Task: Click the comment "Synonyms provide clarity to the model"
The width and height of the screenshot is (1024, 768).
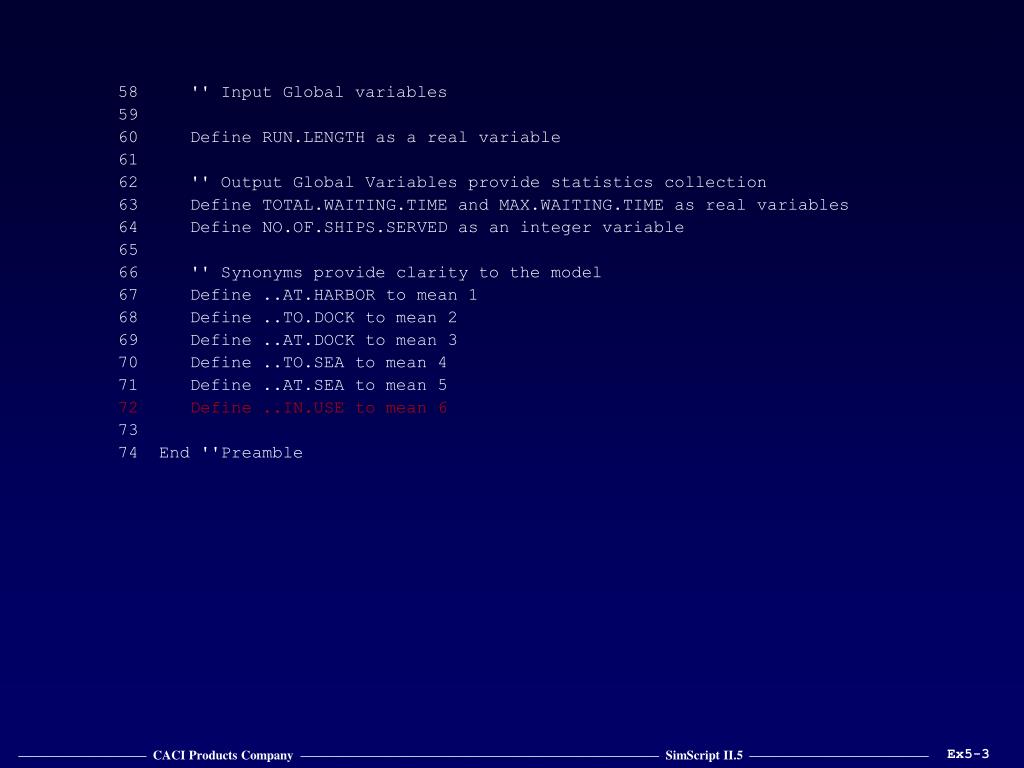Action: click(x=396, y=272)
